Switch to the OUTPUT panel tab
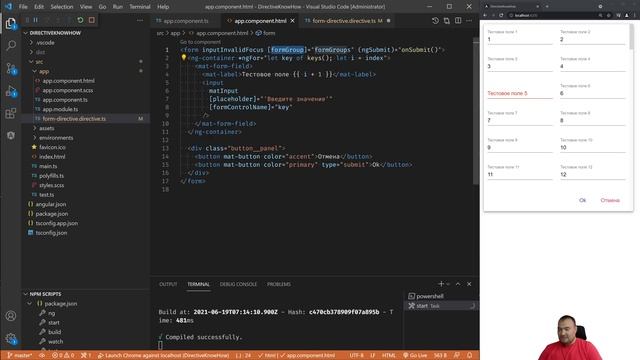Viewport: 640px width, 360px height. [x=168, y=284]
